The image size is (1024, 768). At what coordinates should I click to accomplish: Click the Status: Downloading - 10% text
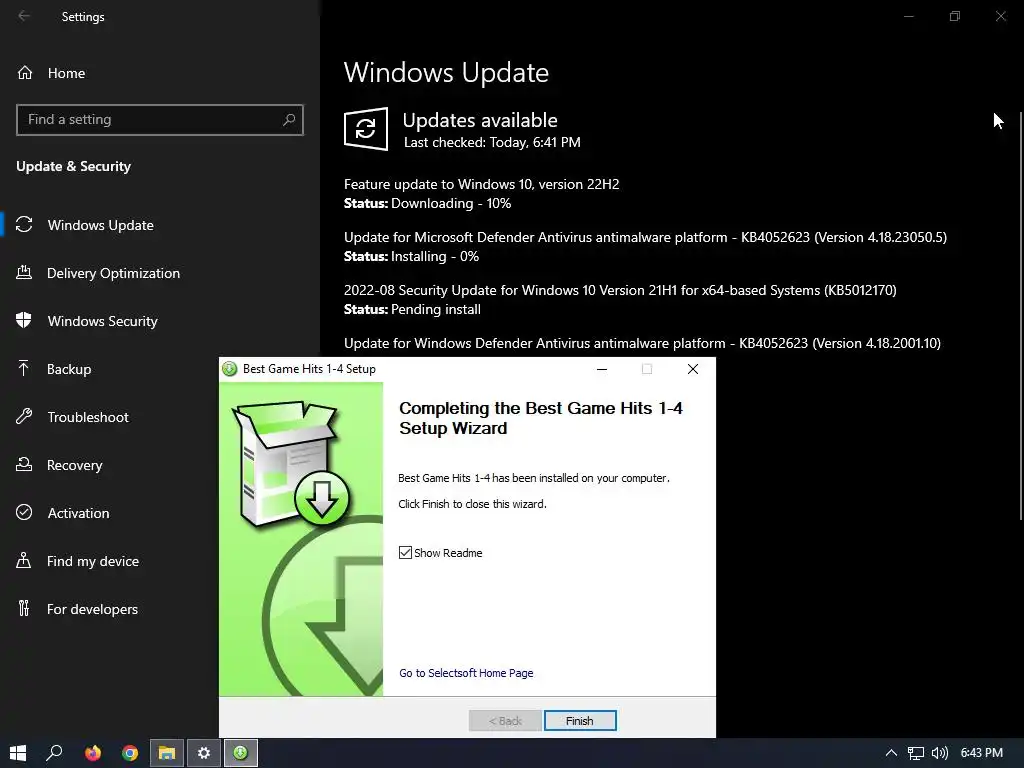click(428, 203)
